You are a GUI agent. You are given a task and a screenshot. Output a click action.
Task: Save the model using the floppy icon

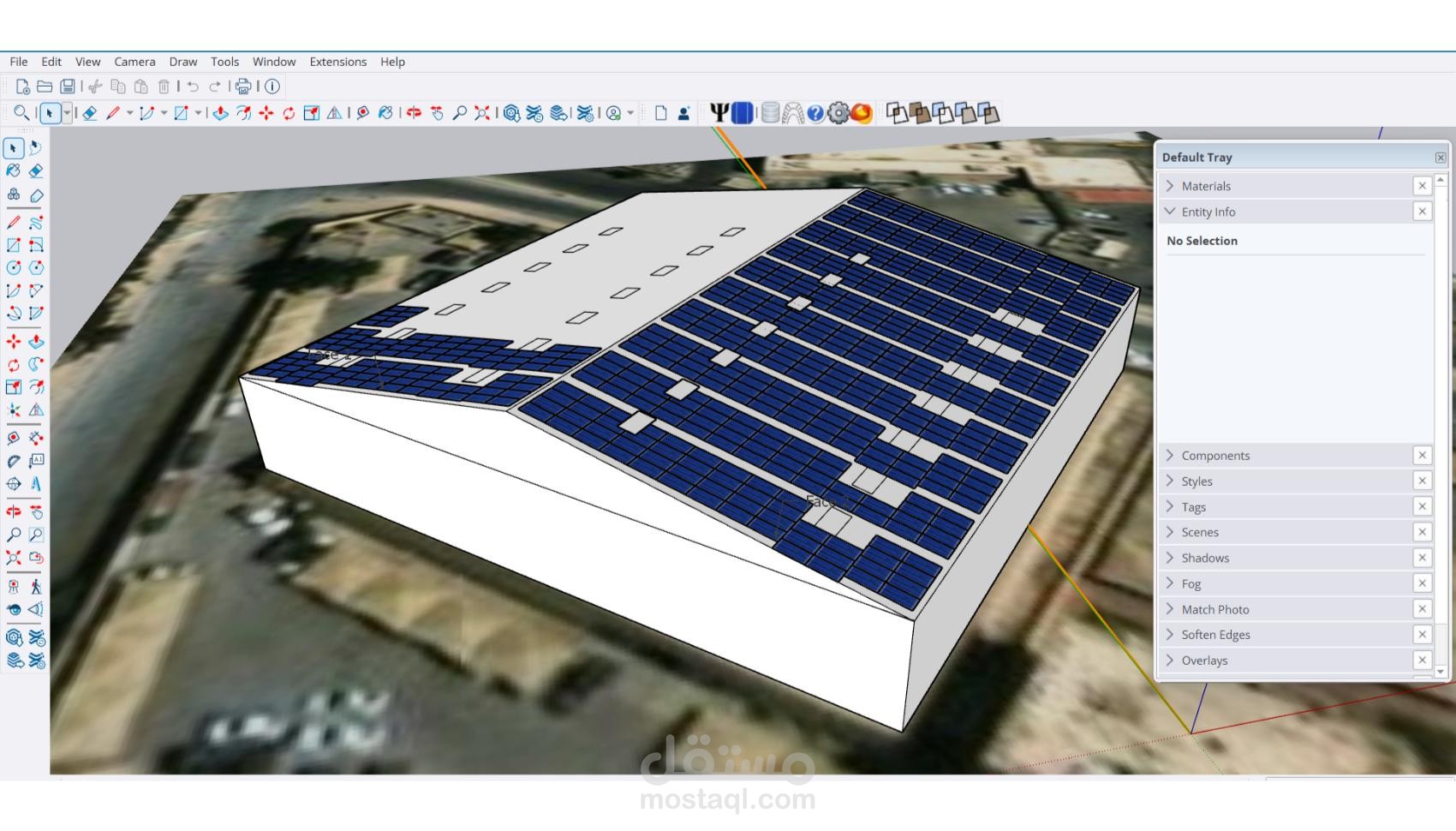tap(67, 87)
